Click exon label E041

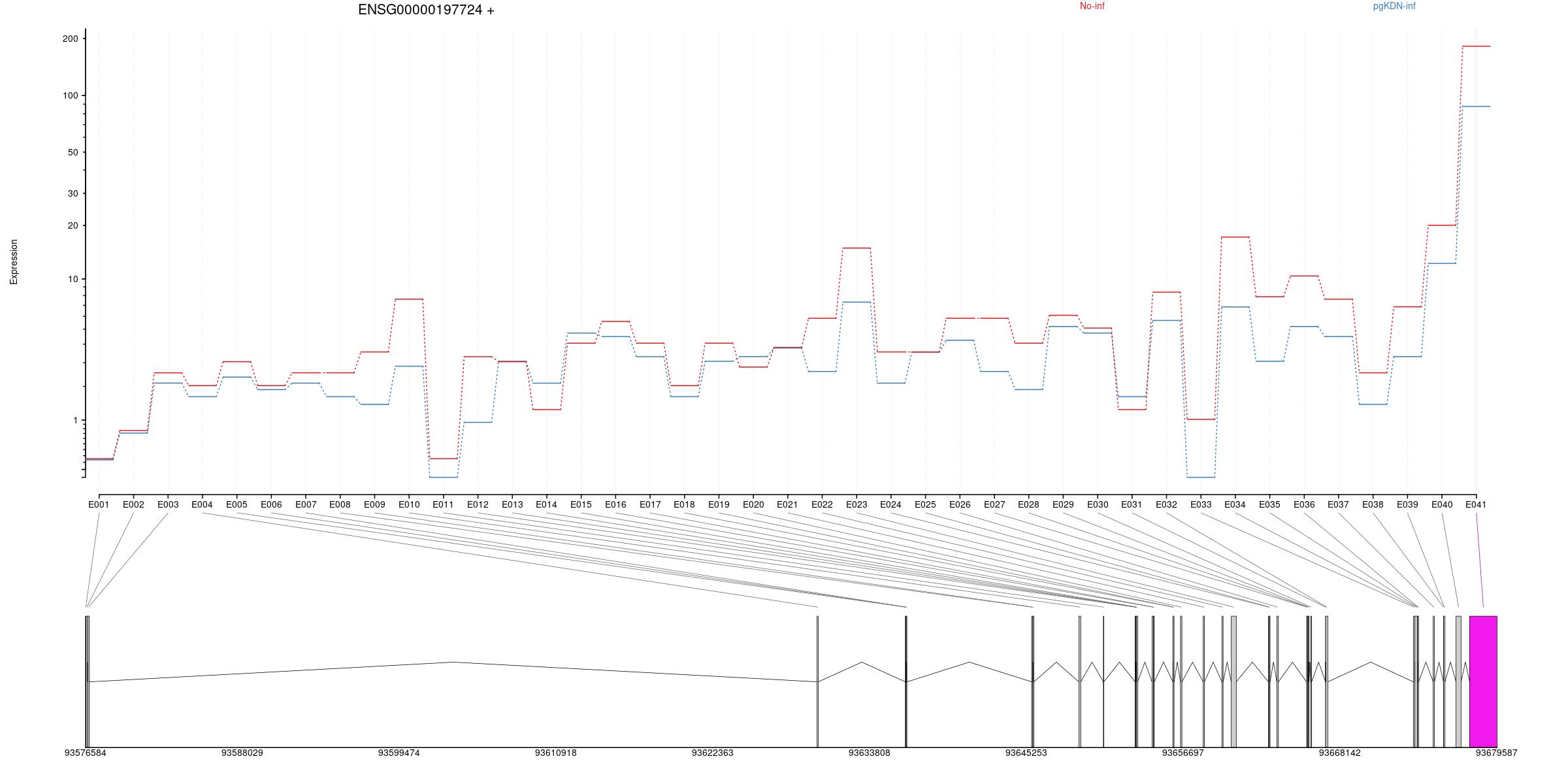click(x=1476, y=504)
